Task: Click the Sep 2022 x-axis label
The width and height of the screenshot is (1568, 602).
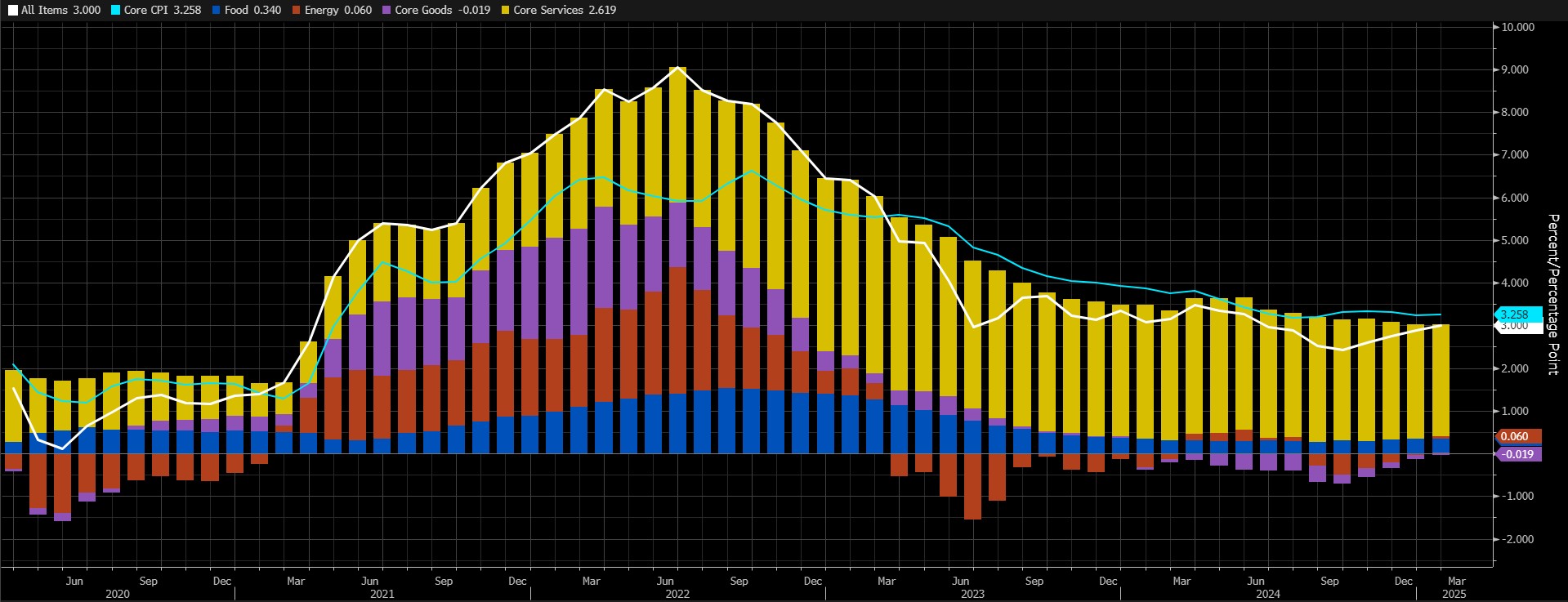Action: [x=739, y=581]
